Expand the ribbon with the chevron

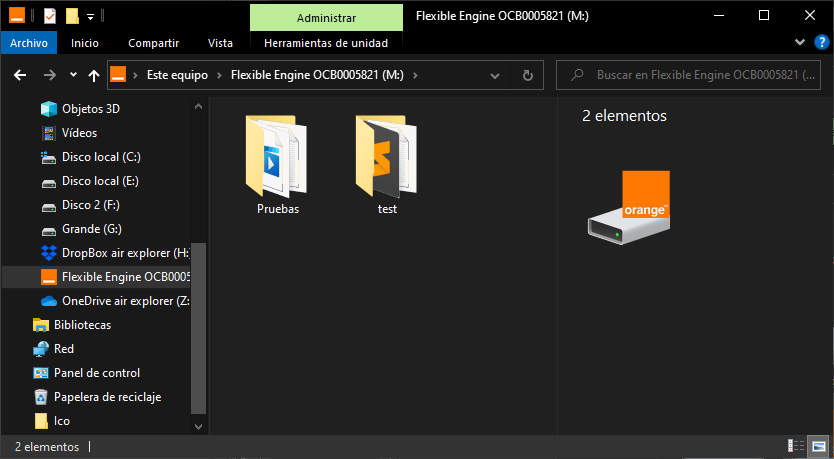pos(799,42)
